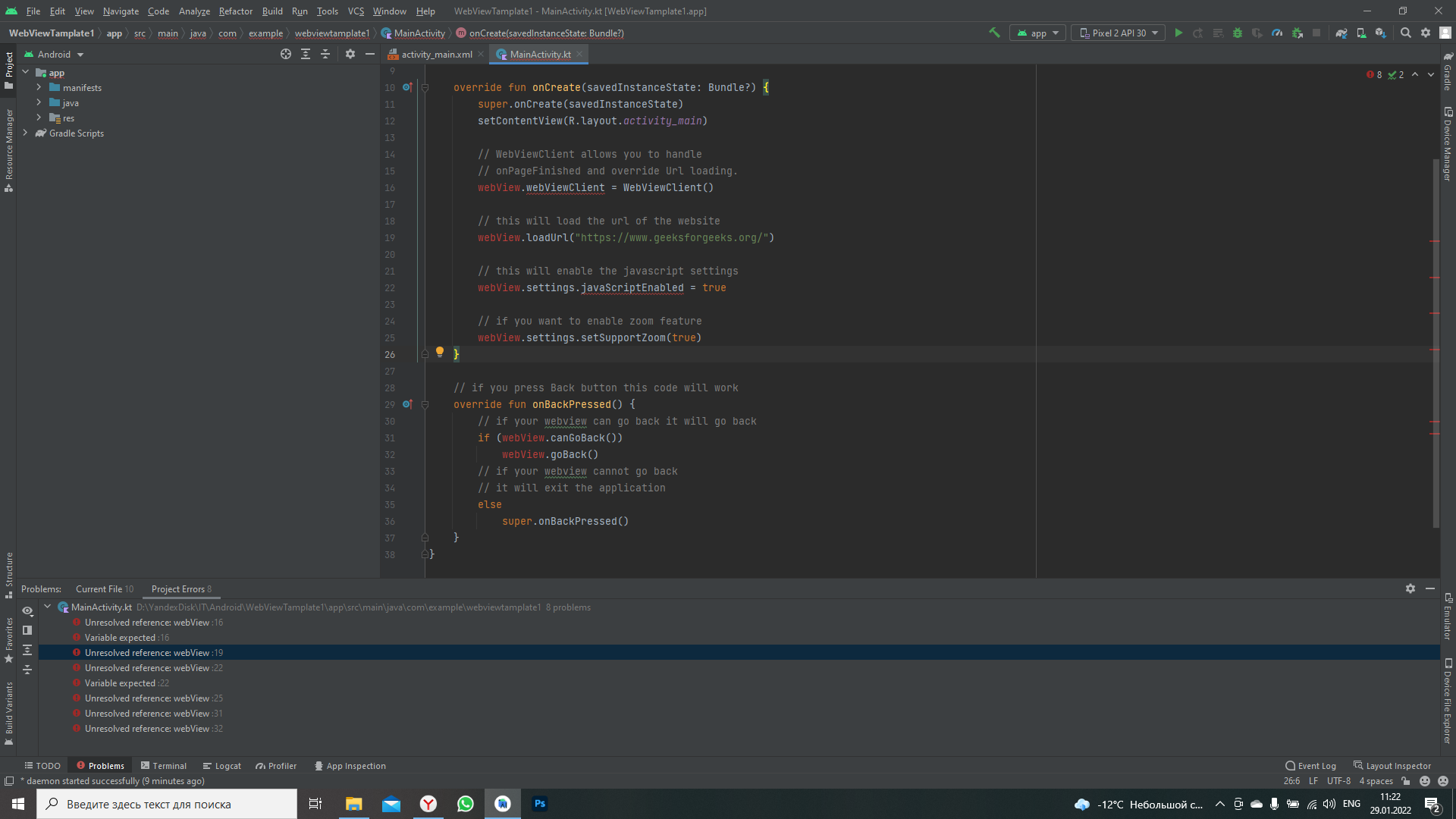Click Sync Project with Gradle Files icon

[1341, 33]
